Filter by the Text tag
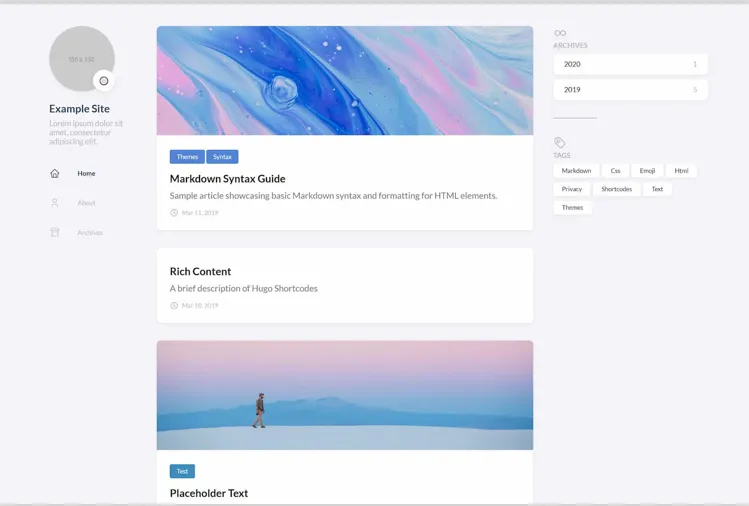This screenshot has height=506, width=749. pos(657,189)
